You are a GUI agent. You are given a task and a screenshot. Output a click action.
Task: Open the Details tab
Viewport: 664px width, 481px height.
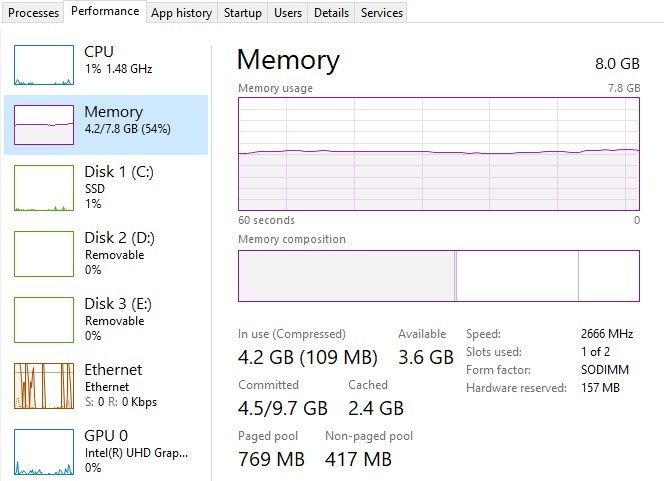click(331, 13)
